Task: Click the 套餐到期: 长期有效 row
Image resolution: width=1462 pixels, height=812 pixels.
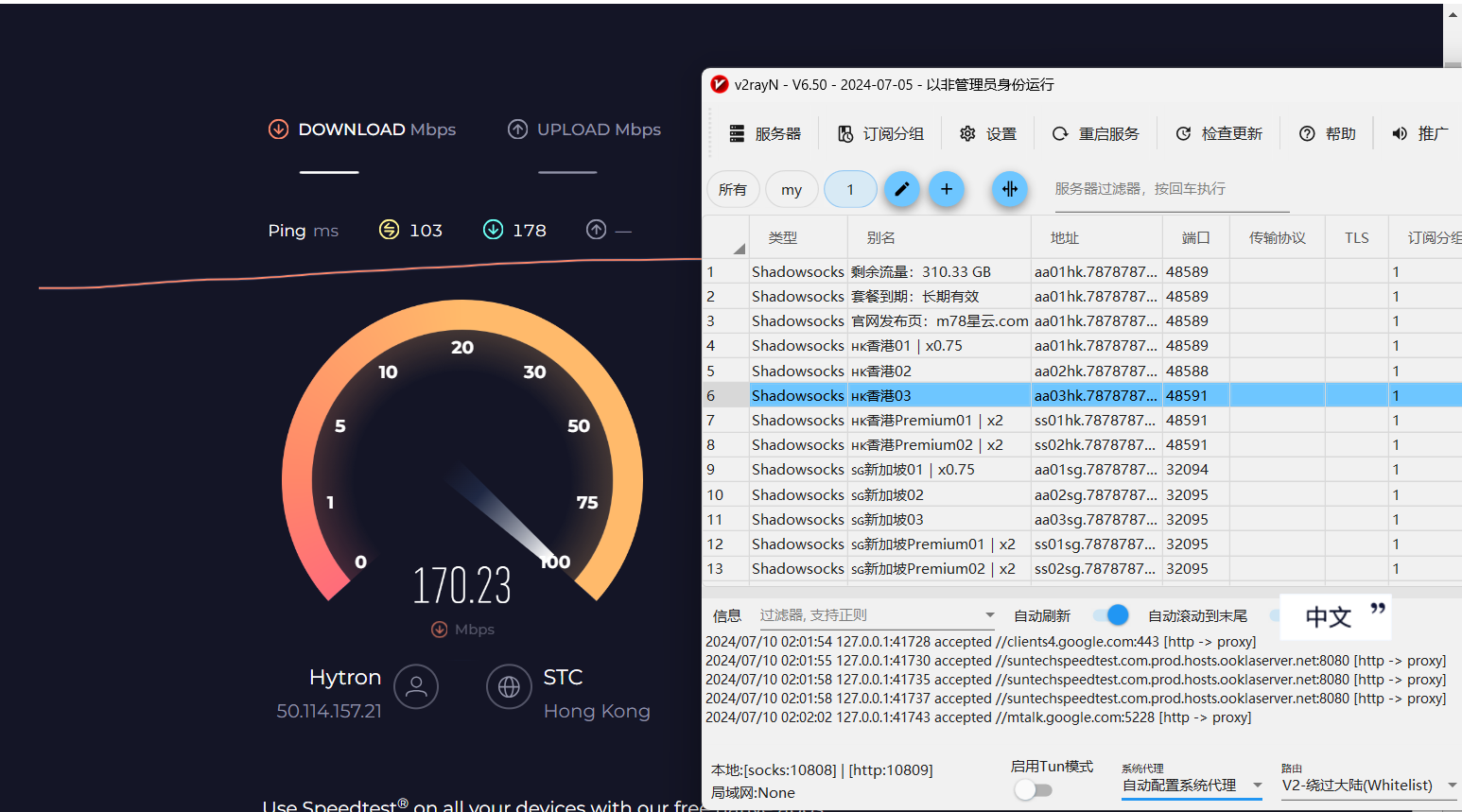Action: (1082, 296)
